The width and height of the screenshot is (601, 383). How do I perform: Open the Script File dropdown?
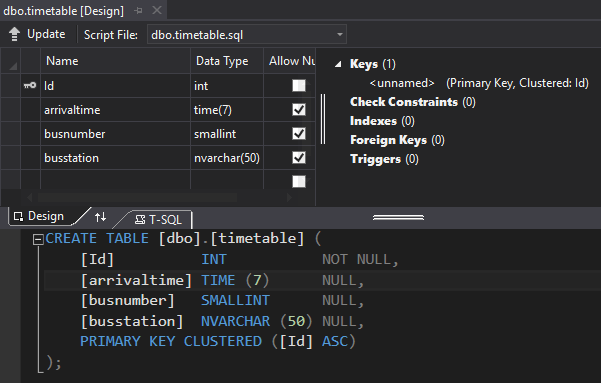click(340, 35)
